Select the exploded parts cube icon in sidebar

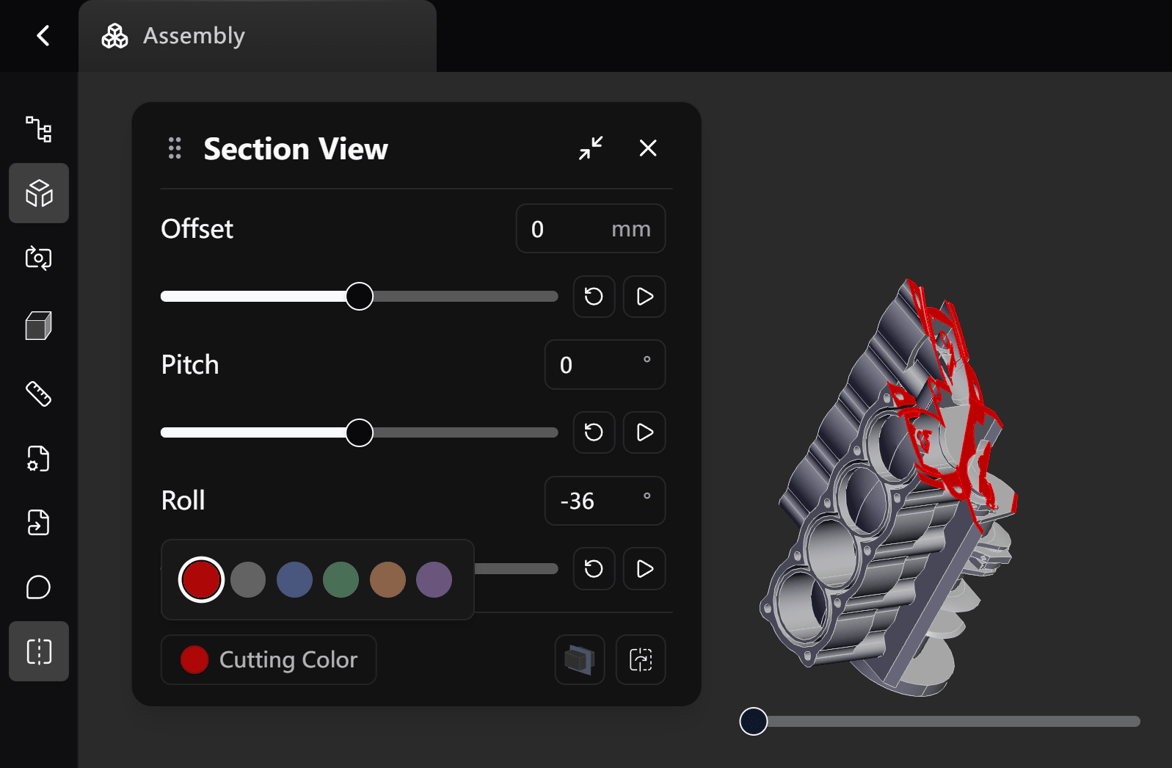[x=39, y=193]
